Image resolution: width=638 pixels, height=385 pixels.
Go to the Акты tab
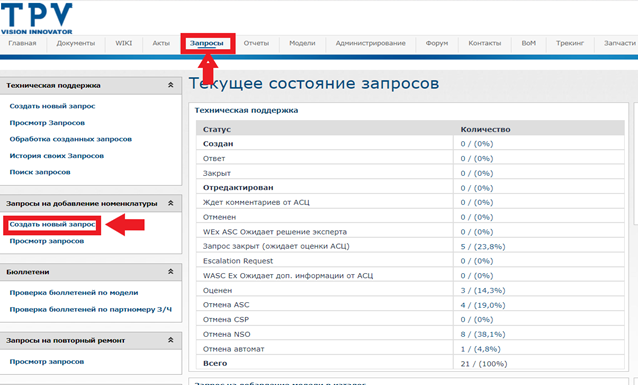pos(161,43)
